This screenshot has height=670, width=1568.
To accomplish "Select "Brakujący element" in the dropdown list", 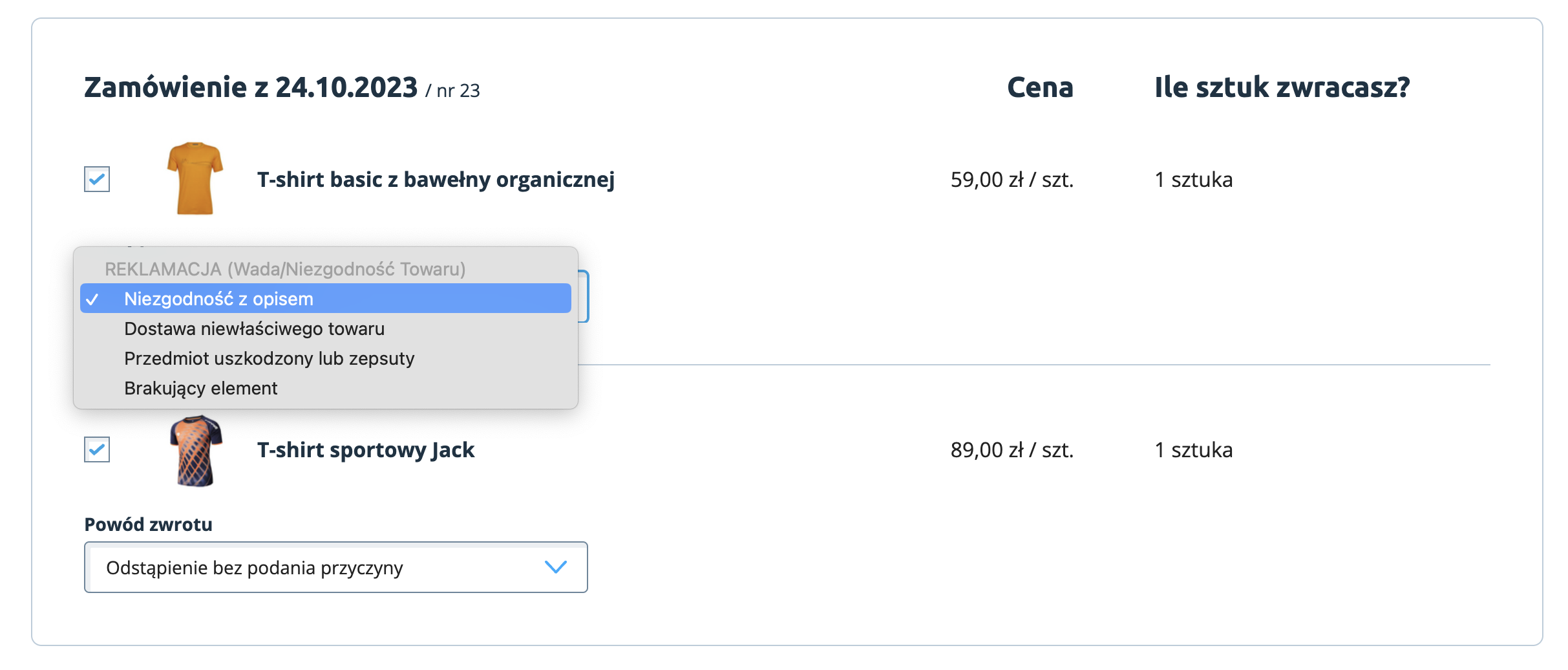I will pyautogui.click(x=200, y=388).
